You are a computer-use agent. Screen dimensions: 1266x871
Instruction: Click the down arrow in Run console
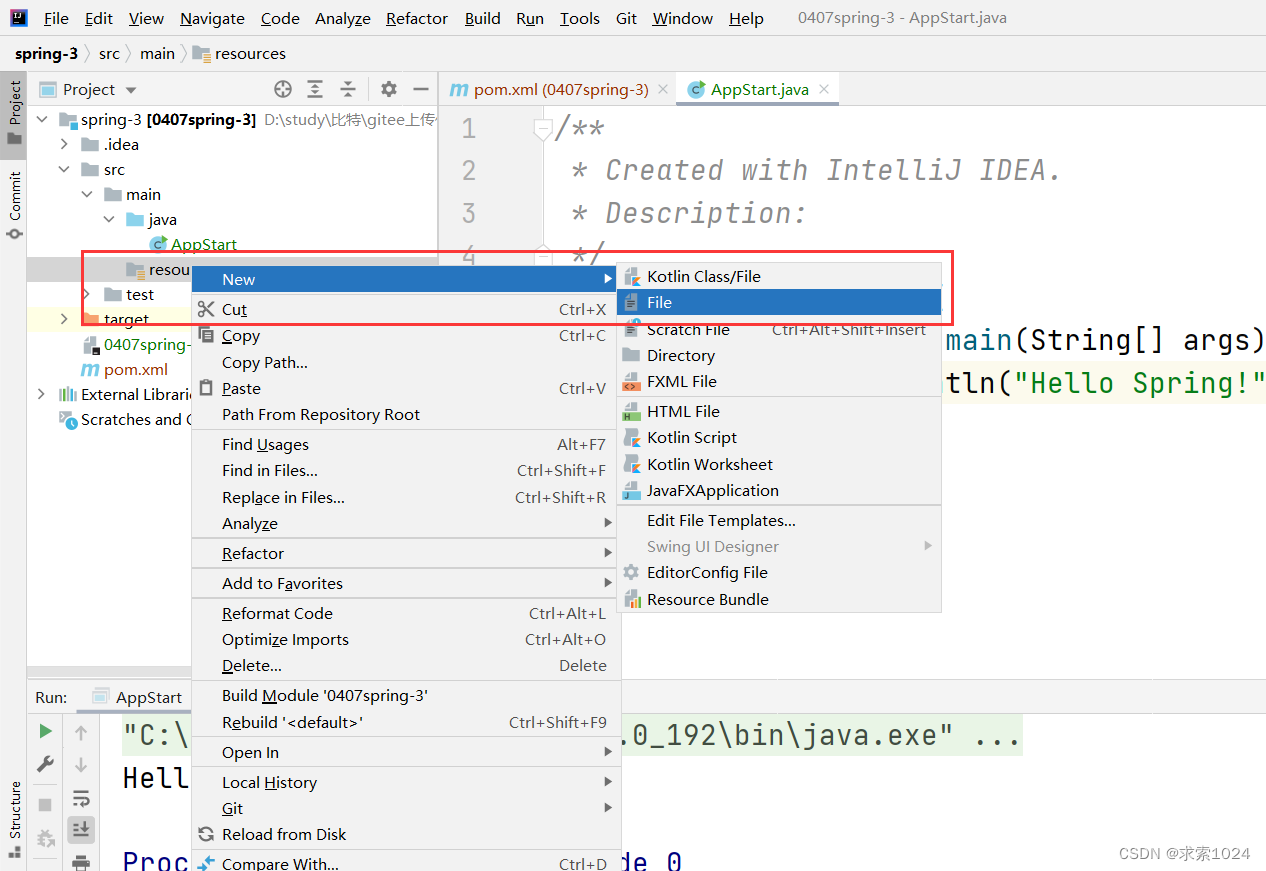tap(81, 765)
